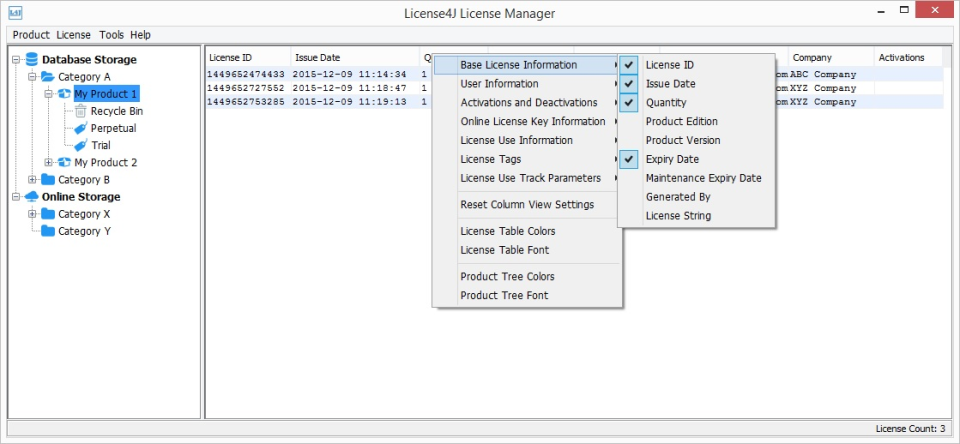Screen dimensions: 960x444
Task: Select Reset Column View Settings
Action: [x=527, y=205]
